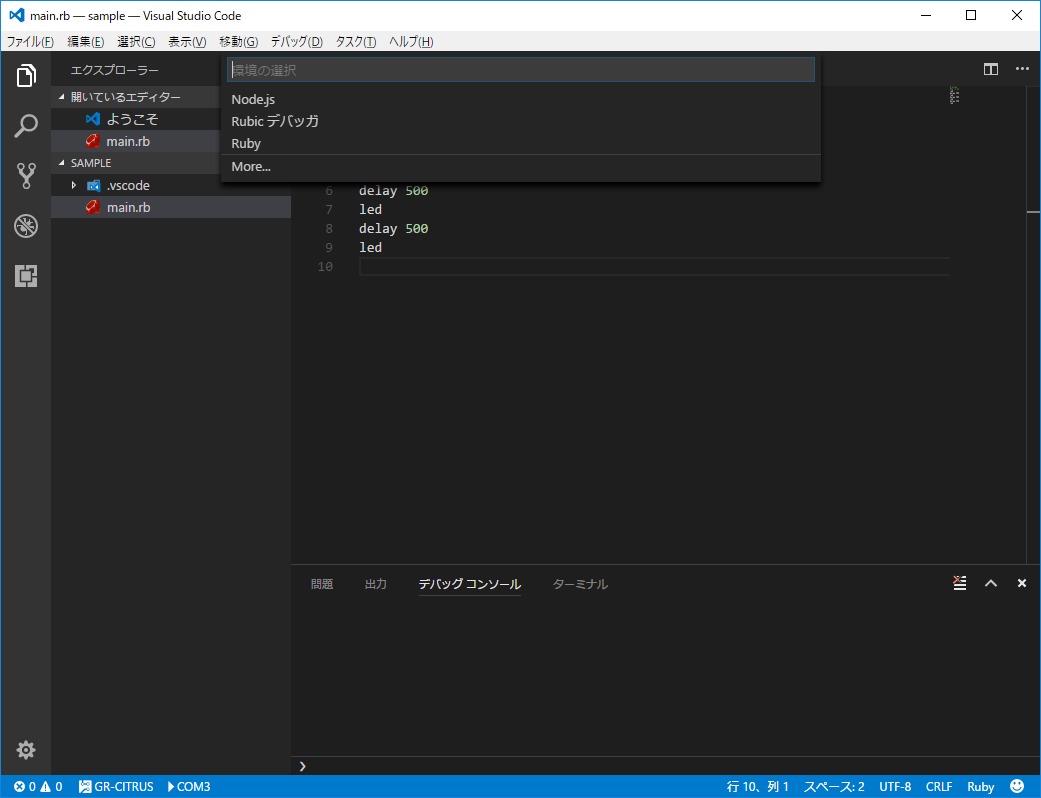Choose More... in the environment list
This screenshot has width=1041, height=798.
click(x=520, y=167)
